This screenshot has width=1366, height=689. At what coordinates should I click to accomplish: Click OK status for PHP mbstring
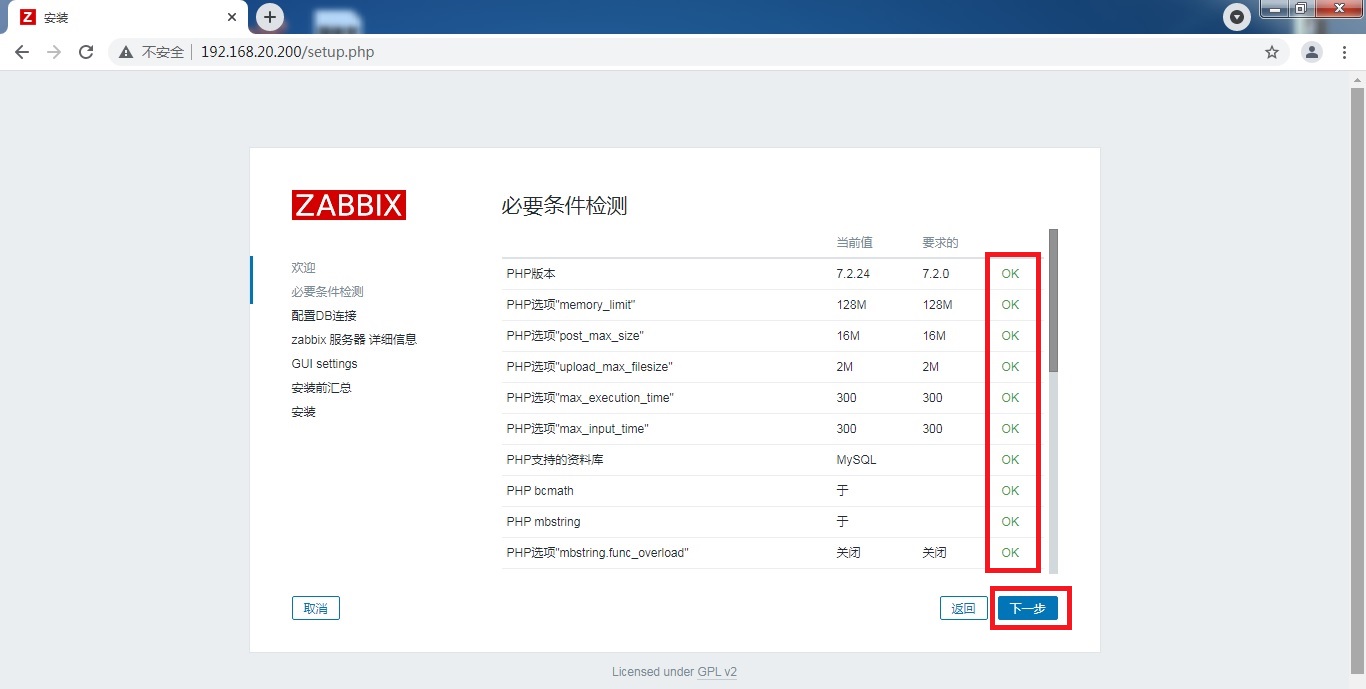1010,522
